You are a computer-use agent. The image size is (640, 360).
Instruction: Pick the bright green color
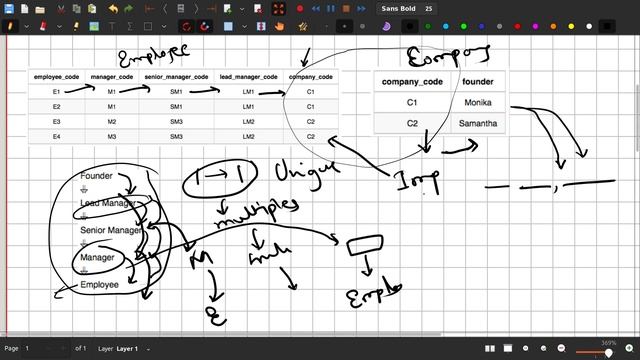[x=464, y=27]
